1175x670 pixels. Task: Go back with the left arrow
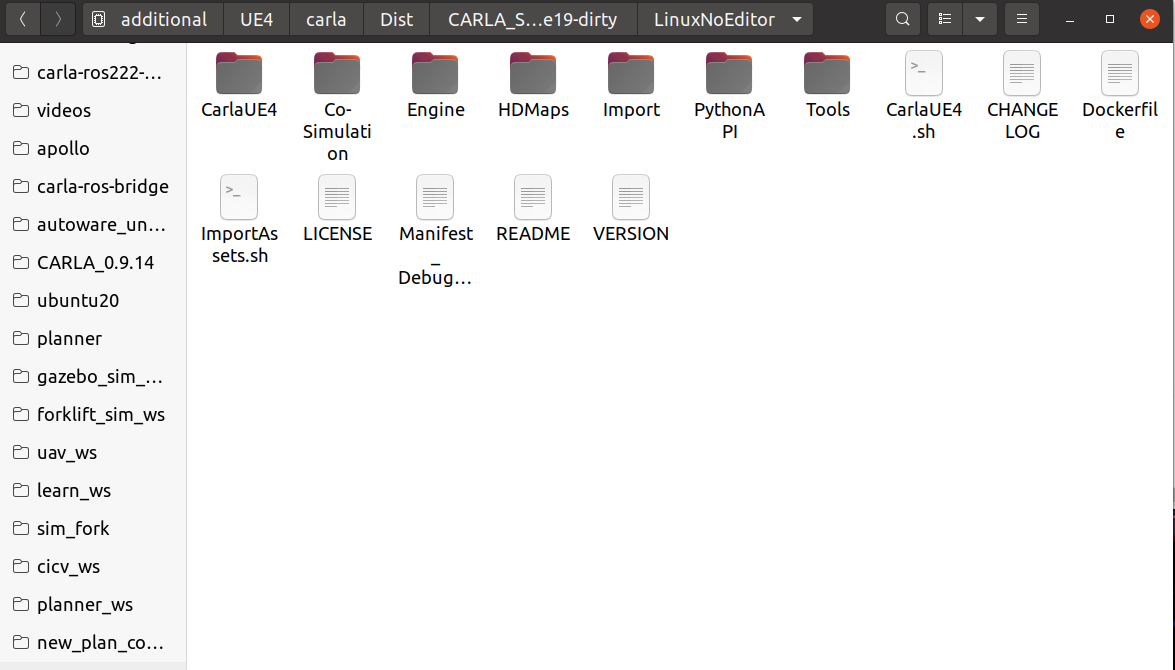[23, 19]
